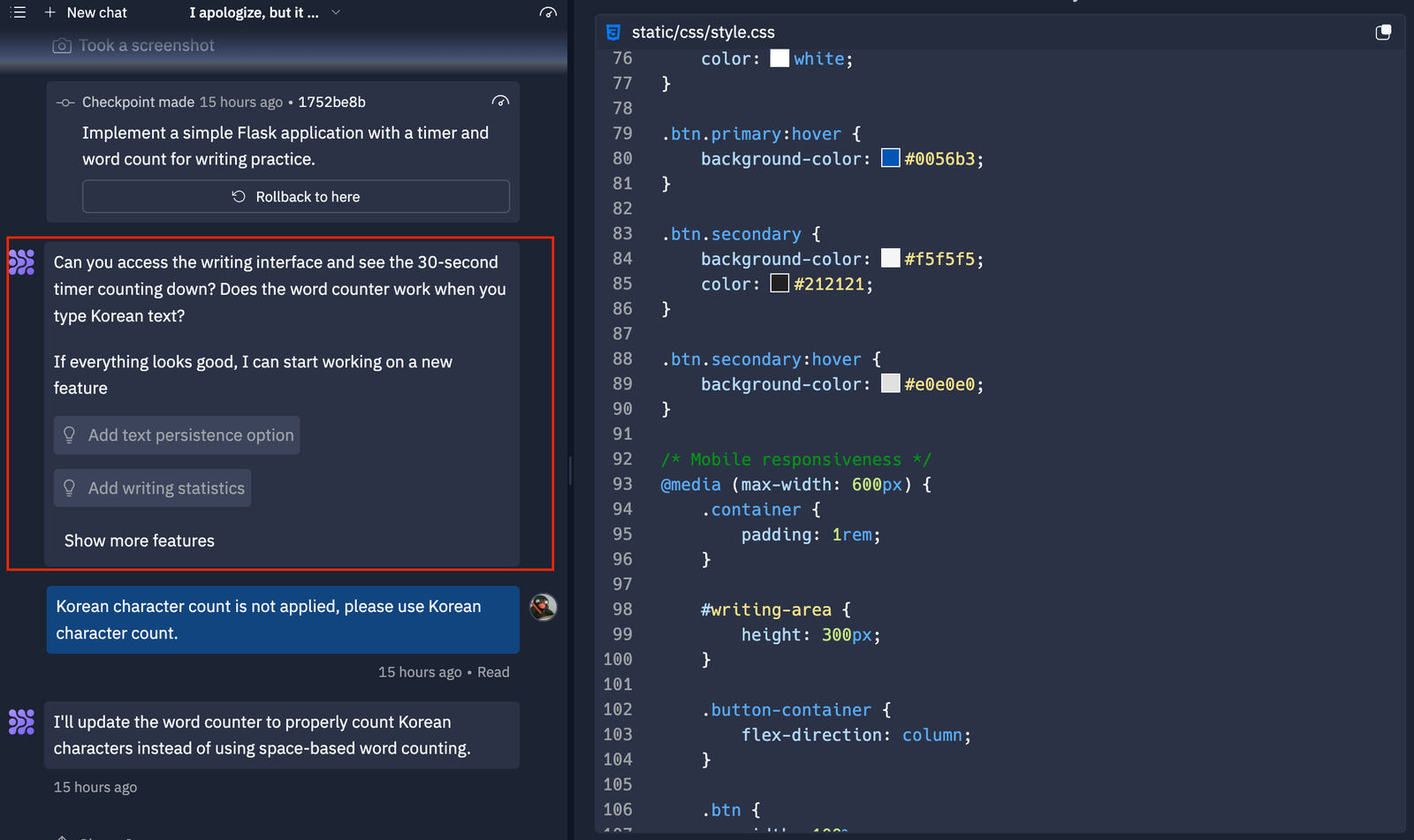The height and width of the screenshot is (840, 1414).
Task: Open the static/css/style.css file tab
Action: coord(703,33)
